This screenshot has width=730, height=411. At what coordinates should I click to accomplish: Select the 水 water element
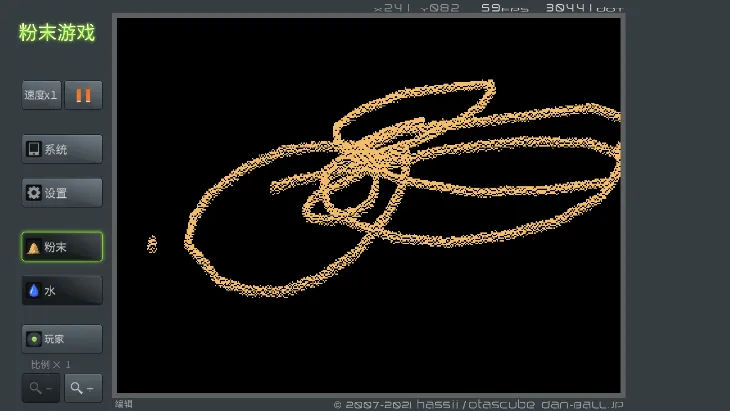coord(62,290)
